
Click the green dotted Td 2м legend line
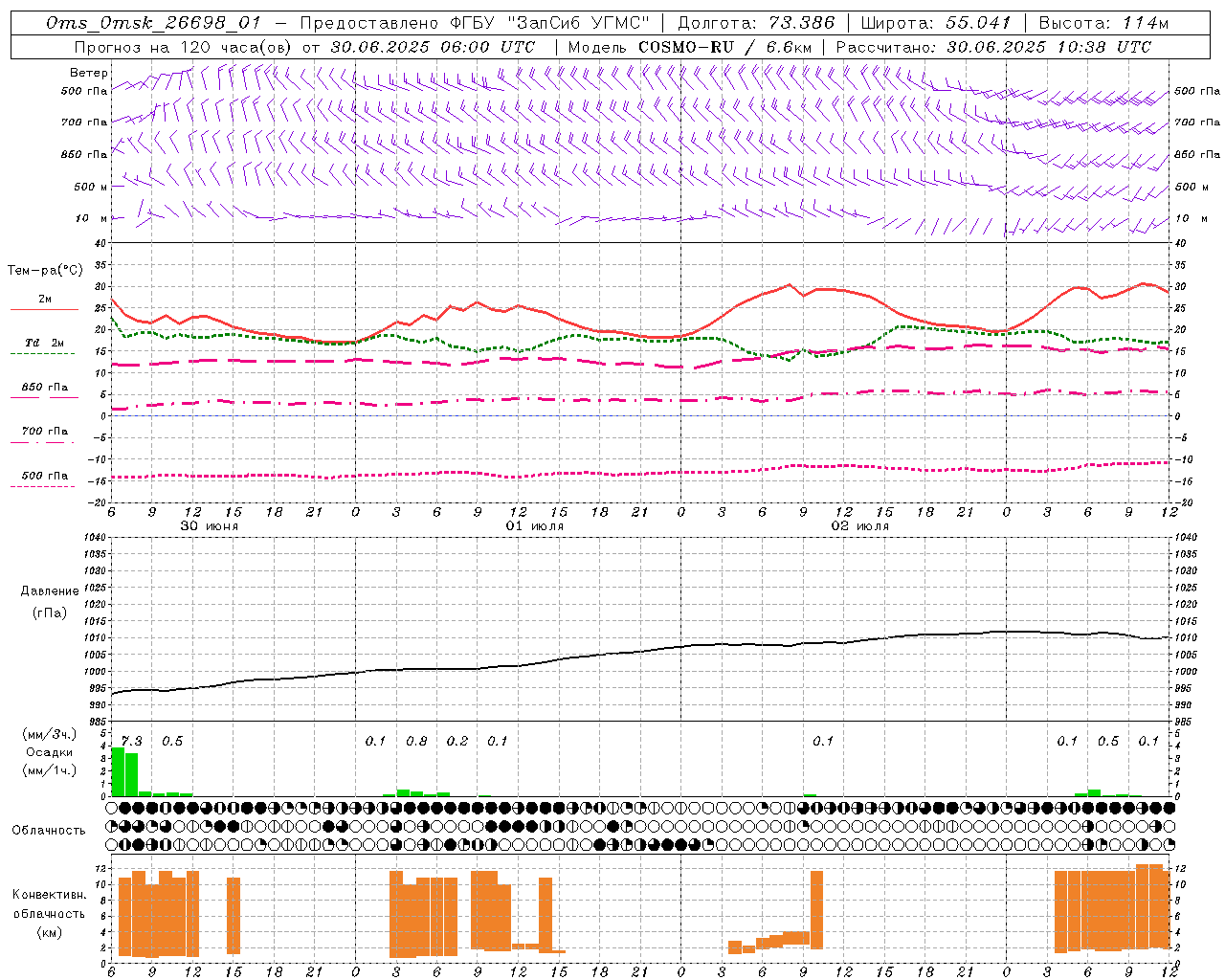pyautogui.click(x=42, y=353)
